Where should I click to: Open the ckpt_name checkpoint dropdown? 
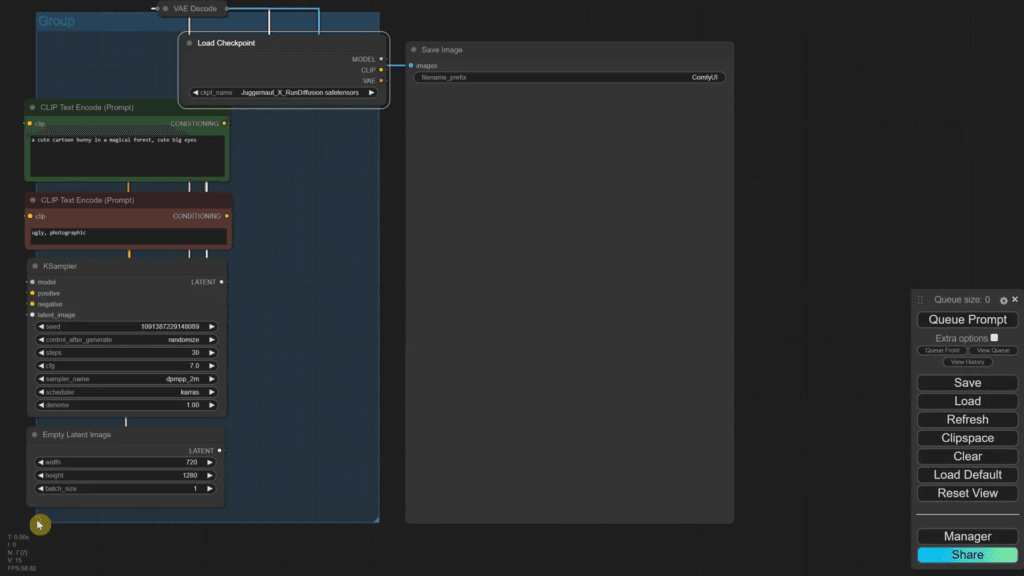coord(283,93)
